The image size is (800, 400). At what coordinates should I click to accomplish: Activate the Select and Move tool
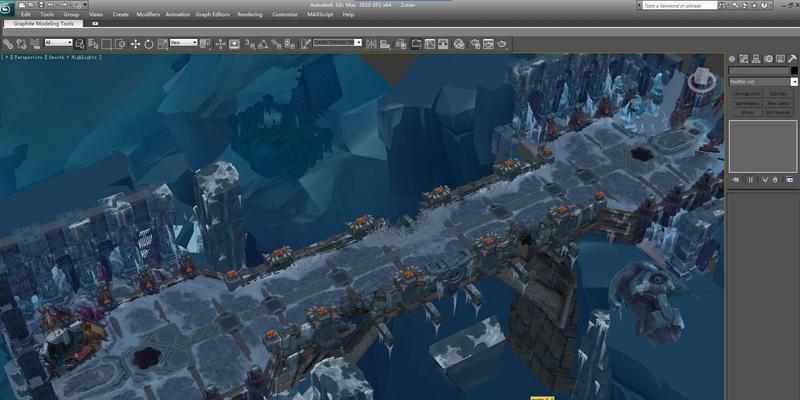click(x=135, y=44)
